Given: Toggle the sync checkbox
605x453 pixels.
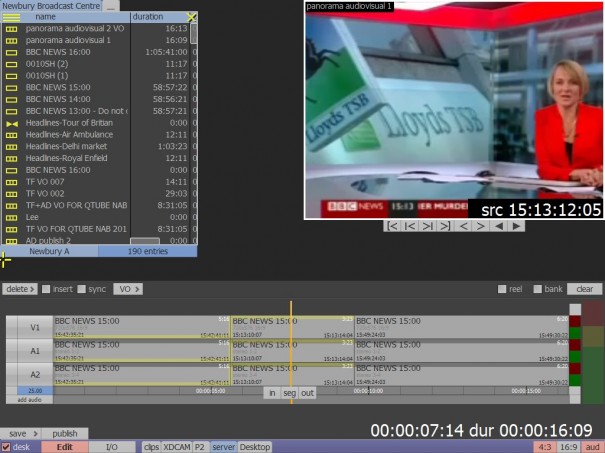Looking at the screenshot, I should pyautogui.click(x=80, y=289).
